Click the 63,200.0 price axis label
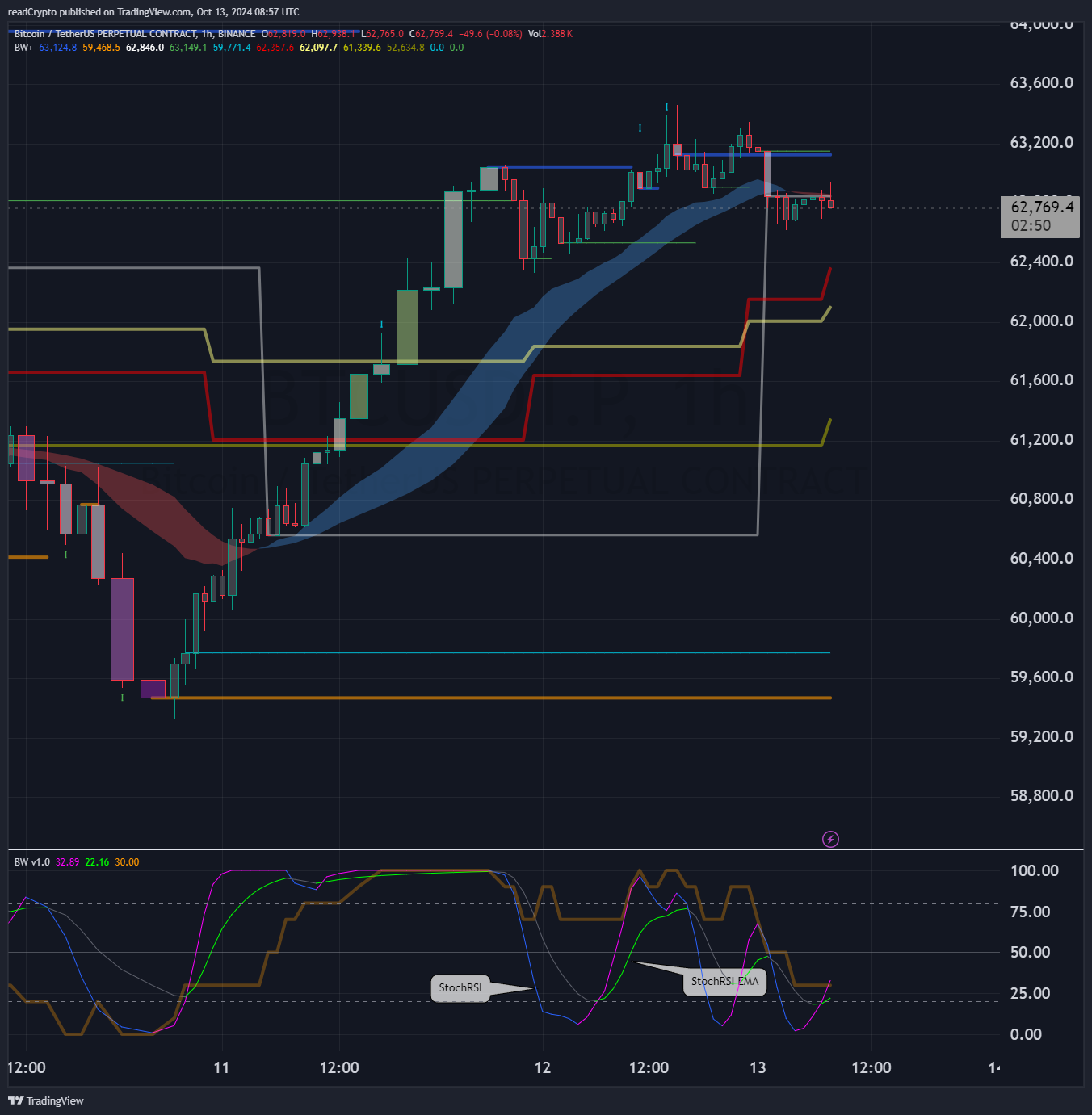This screenshot has width=1092, height=1115. pyautogui.click(x=1042, y=143)
